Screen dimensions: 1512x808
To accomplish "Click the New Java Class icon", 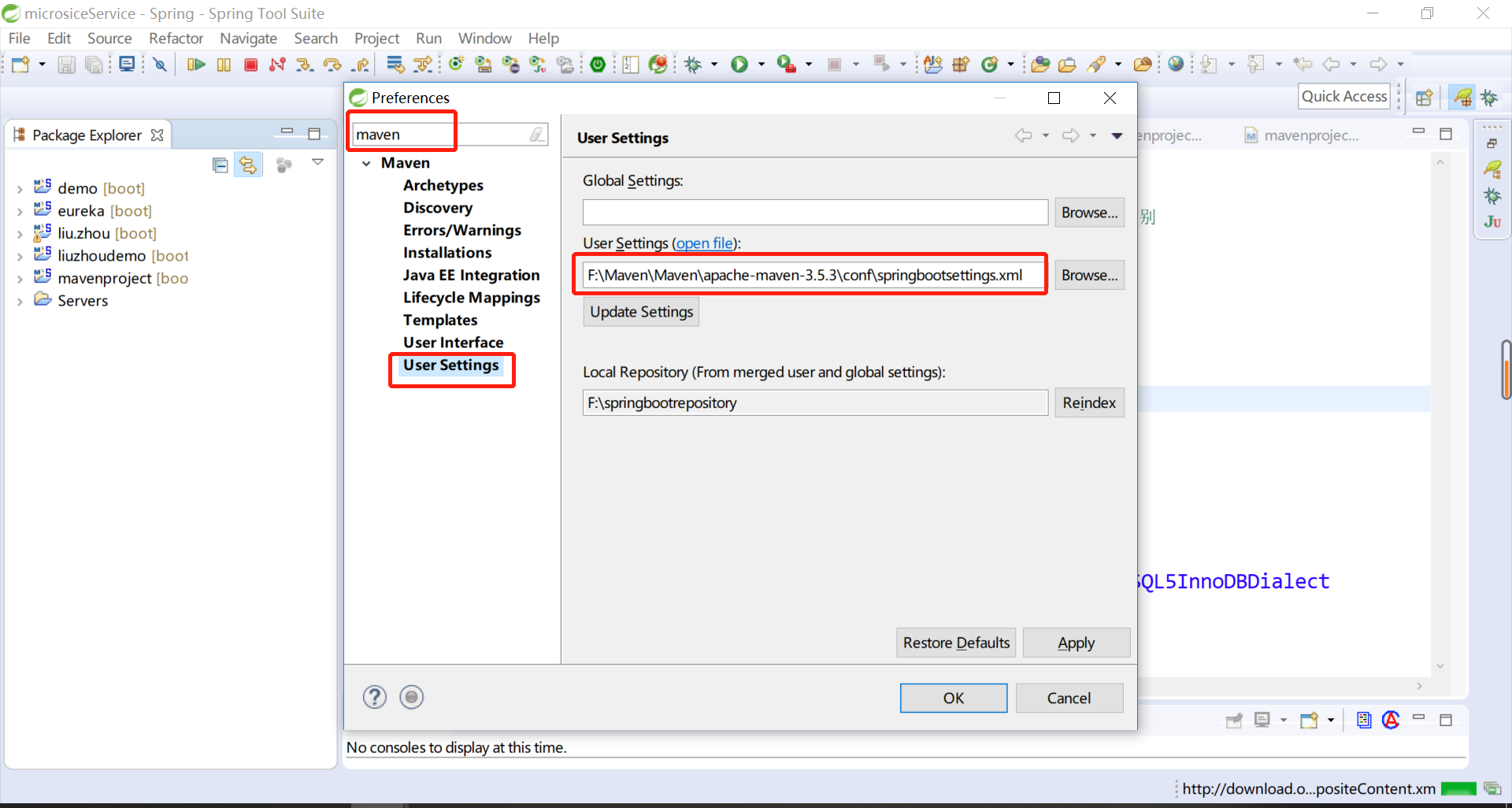I will (x=990, y=65).
